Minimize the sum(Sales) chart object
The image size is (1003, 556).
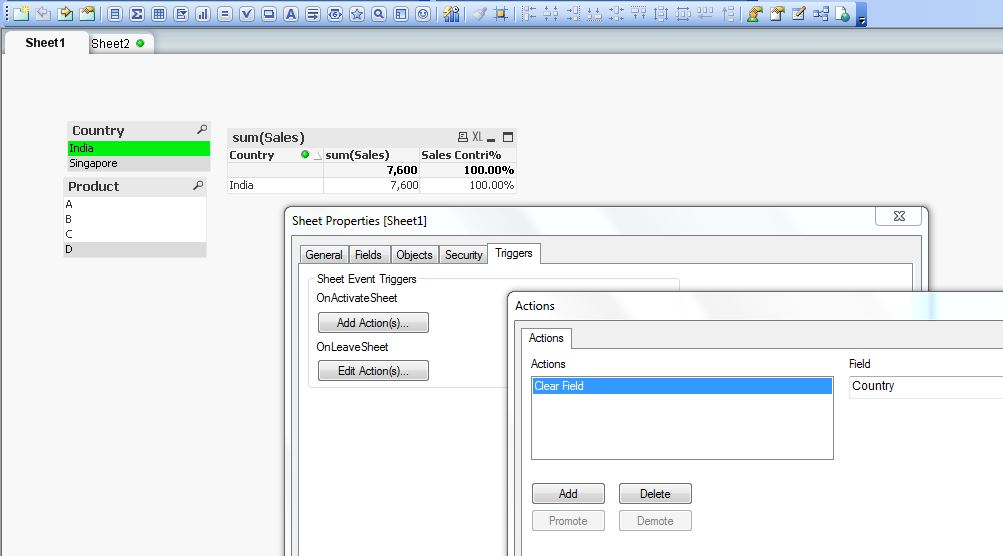(x=491, y=137)
